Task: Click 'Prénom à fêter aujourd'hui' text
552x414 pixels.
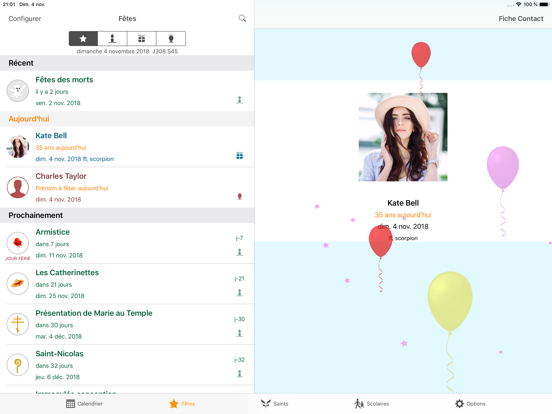Action: [x=72, y=188]
